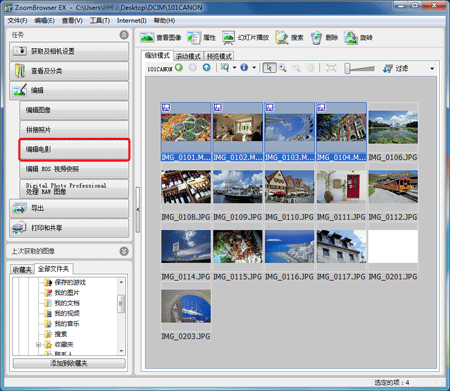The width and height of the screenshot is (450, 391).
Task: Expand the 收藏夹 tree node plus sign
Action: pos(38,344)
